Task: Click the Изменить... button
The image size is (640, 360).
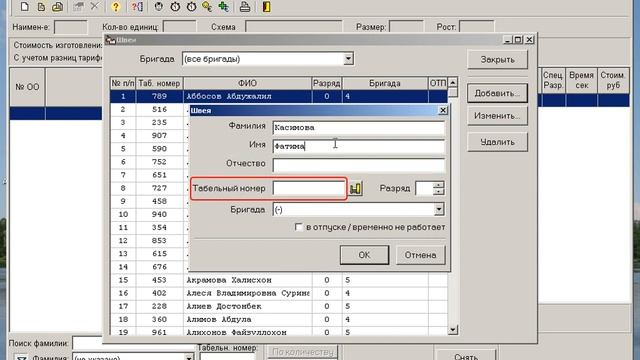Action: [497, 116]
